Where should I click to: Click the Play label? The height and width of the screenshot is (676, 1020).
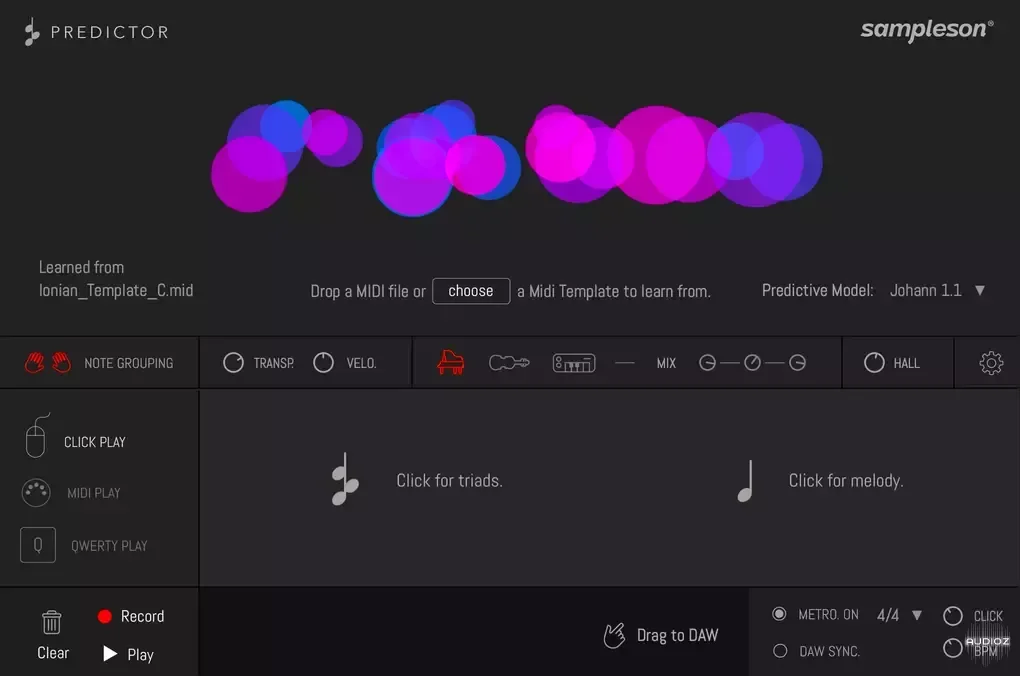[x=141, y=655]
